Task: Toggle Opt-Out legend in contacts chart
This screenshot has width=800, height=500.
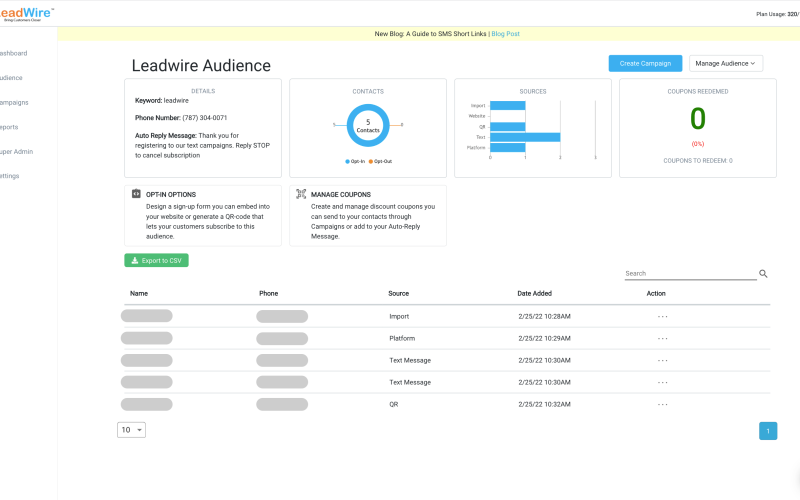Action: [381, 161]
